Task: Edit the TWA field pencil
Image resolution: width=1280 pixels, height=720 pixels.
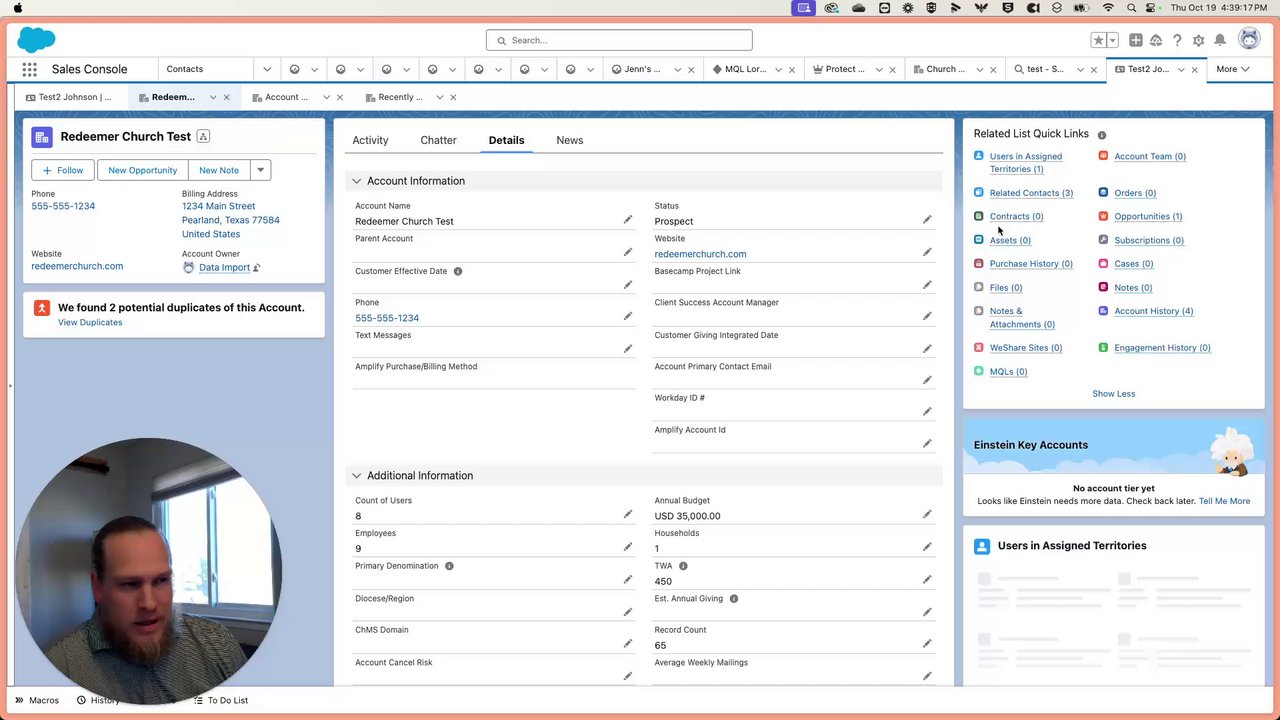Action: 927,579
